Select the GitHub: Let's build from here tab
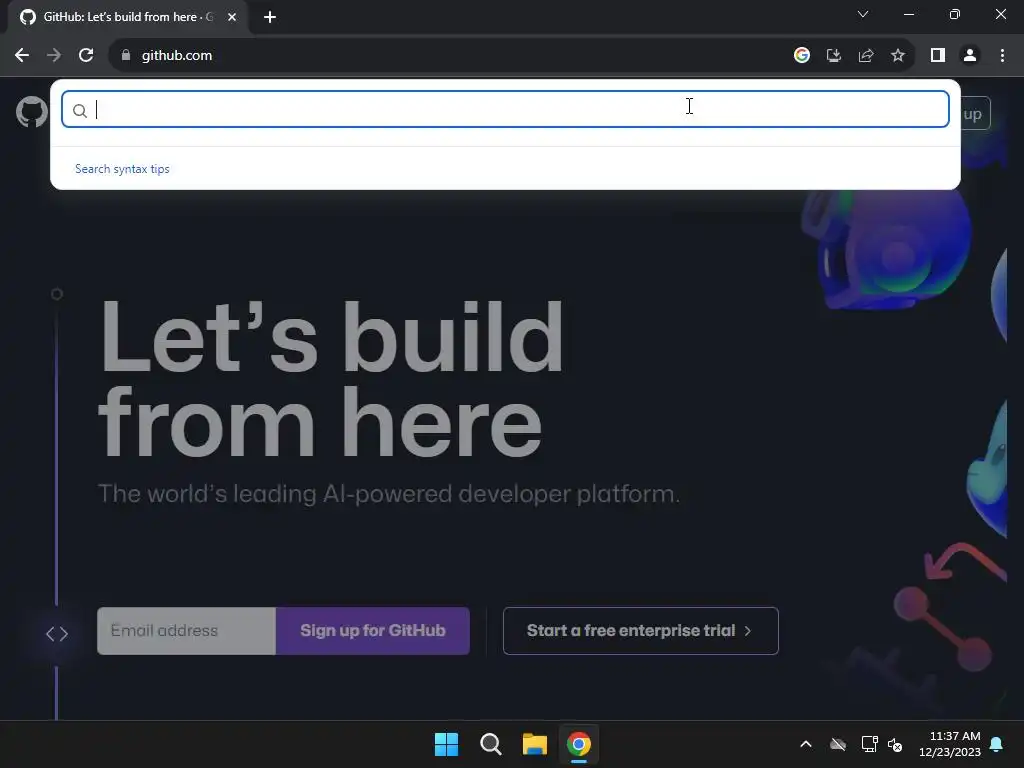The height and width of the screenshot is (768, 1024). (x=128, y=17)
